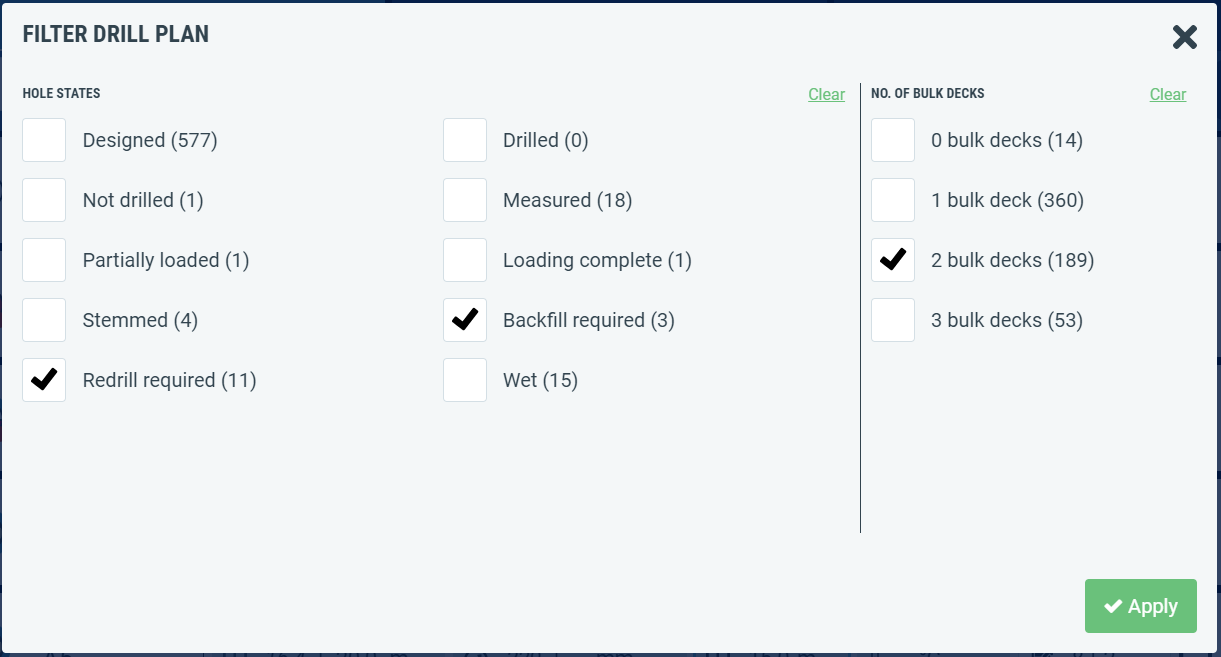Tick the Loading complete (1) checkbox
The image size is (1221, 657).
coord(465,260)
